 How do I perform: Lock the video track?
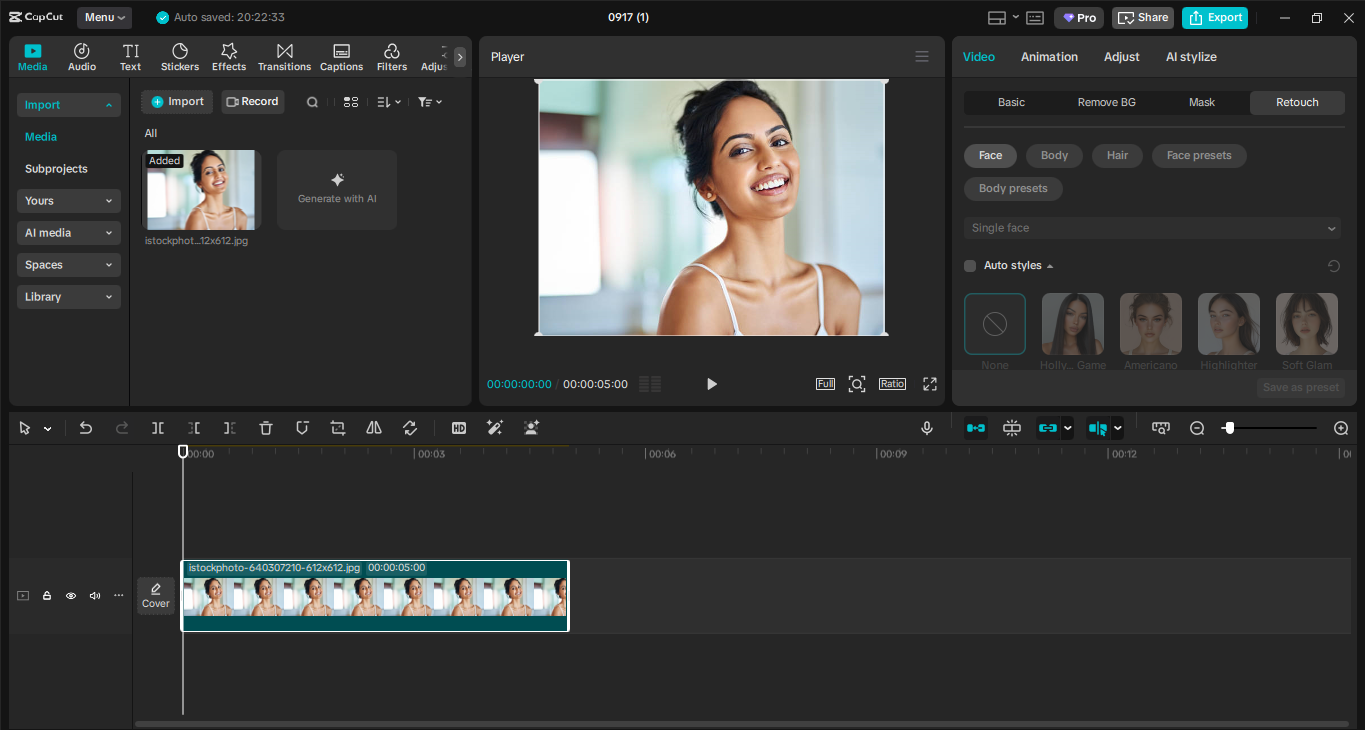[x=46, y=595]
